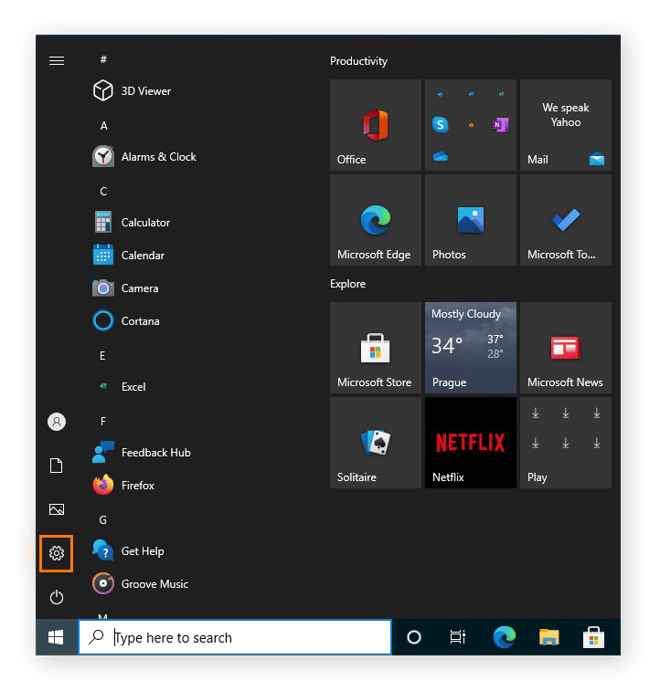The image size is (660, 691).
Task: Click the Cortana circle on taskbar
Action: tap(414, 637)
